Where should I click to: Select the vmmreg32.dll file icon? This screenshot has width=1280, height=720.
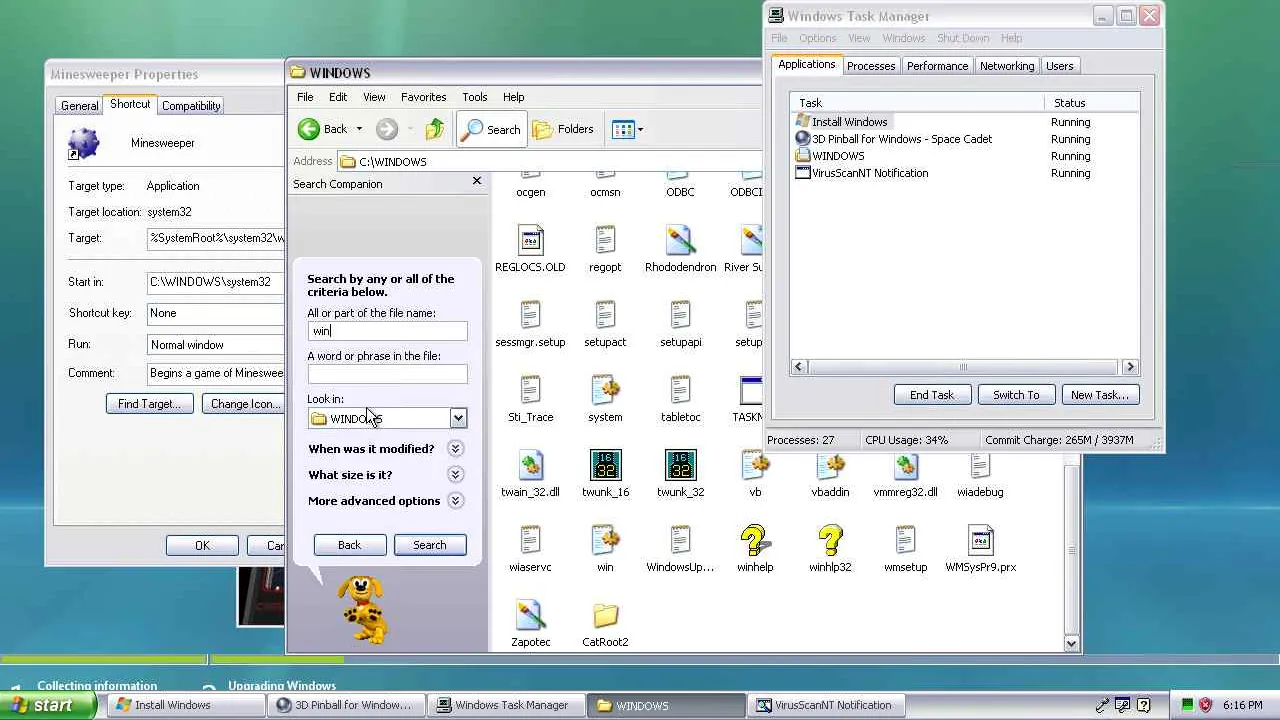905,465
